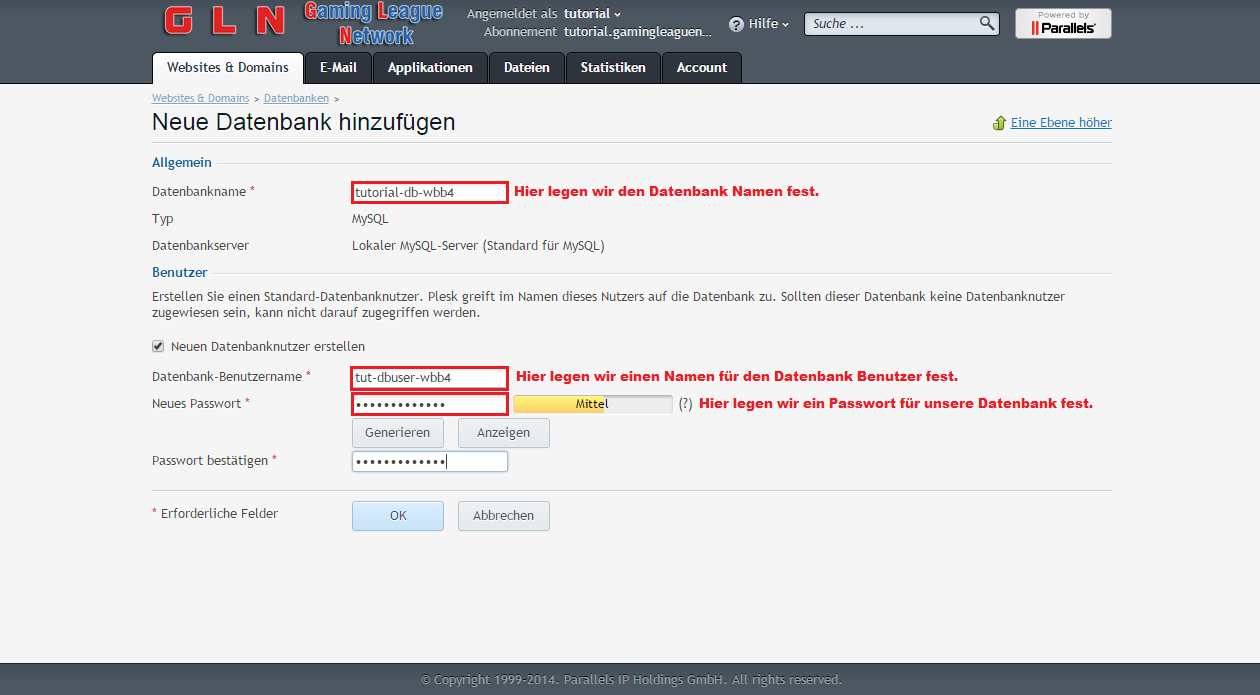The height and width of the screenshot is (695, 1260).
Task: Uncheck Neuen Datenbanknutzer erstellen checkbox
Action: click(157, 346)
